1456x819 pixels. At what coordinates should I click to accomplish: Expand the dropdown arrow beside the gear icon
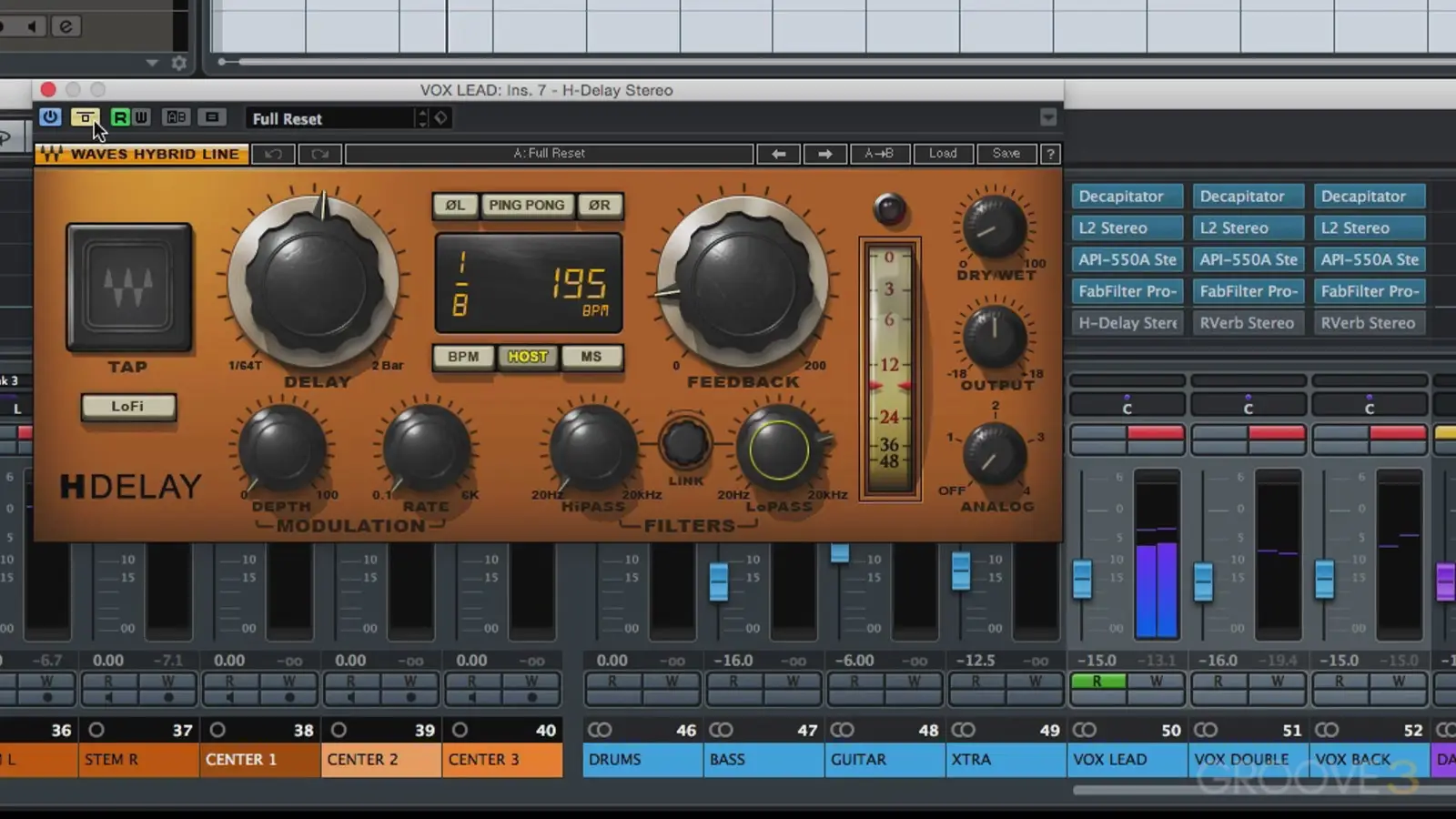(152, 63)
